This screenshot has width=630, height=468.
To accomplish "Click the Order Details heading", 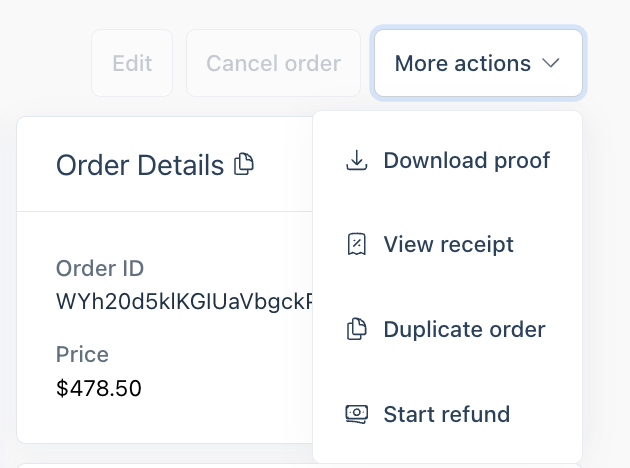I will 140,165.
